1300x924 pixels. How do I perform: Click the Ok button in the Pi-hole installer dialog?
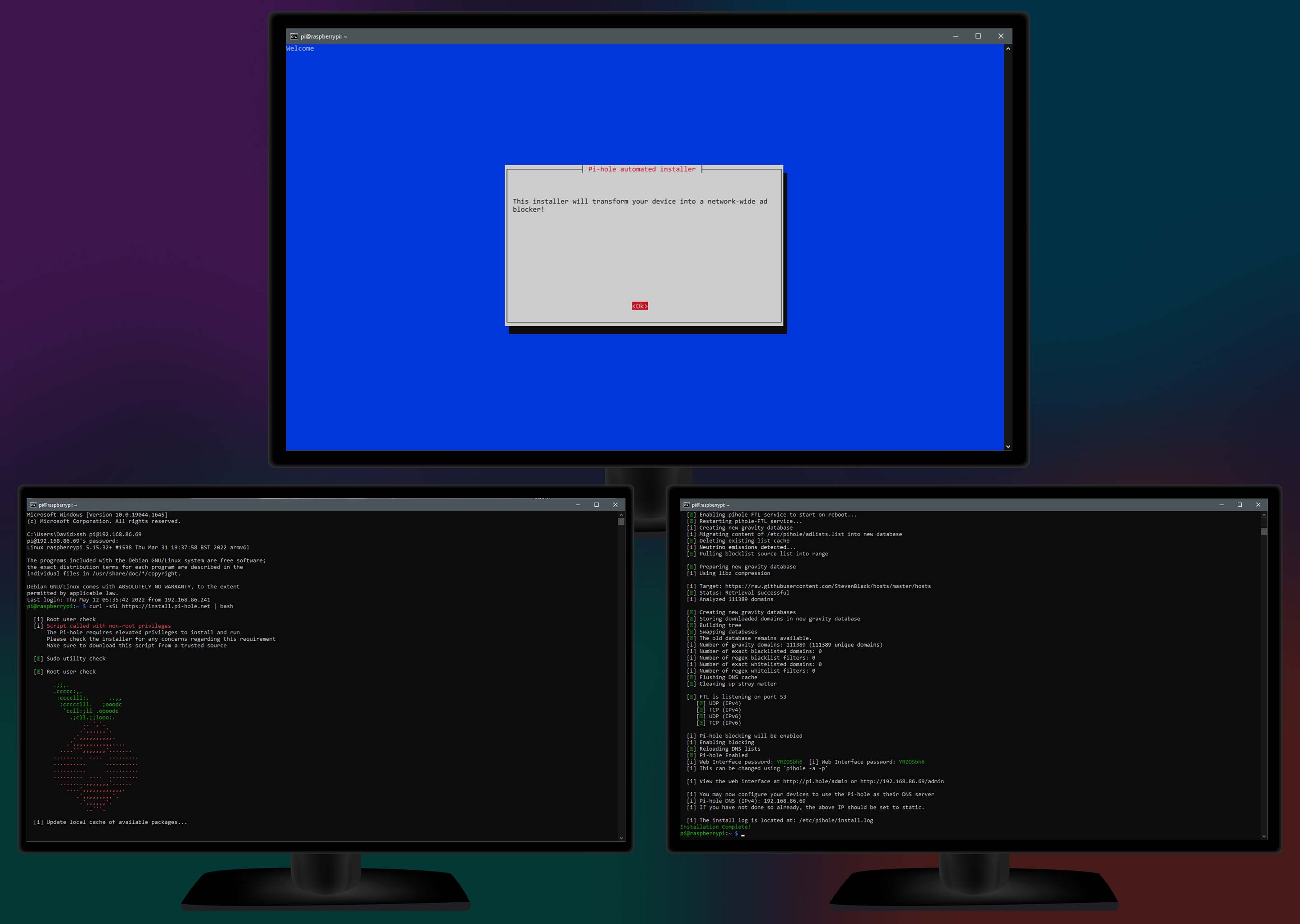click(x=640, y=306)
